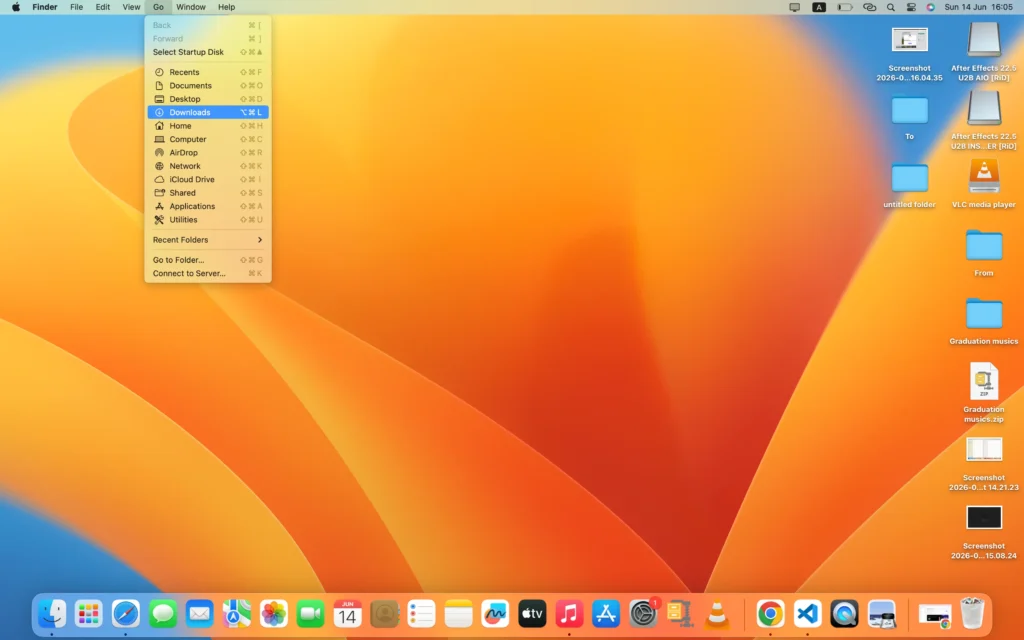The width and height of the screenshot is (1024, 640).
Task: Open the archive utility icon in Dock
Action: pos(680,614)
